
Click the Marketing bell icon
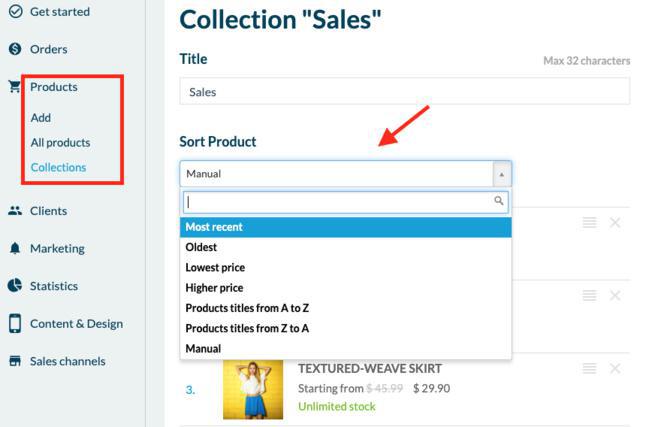tap(15, 248)
